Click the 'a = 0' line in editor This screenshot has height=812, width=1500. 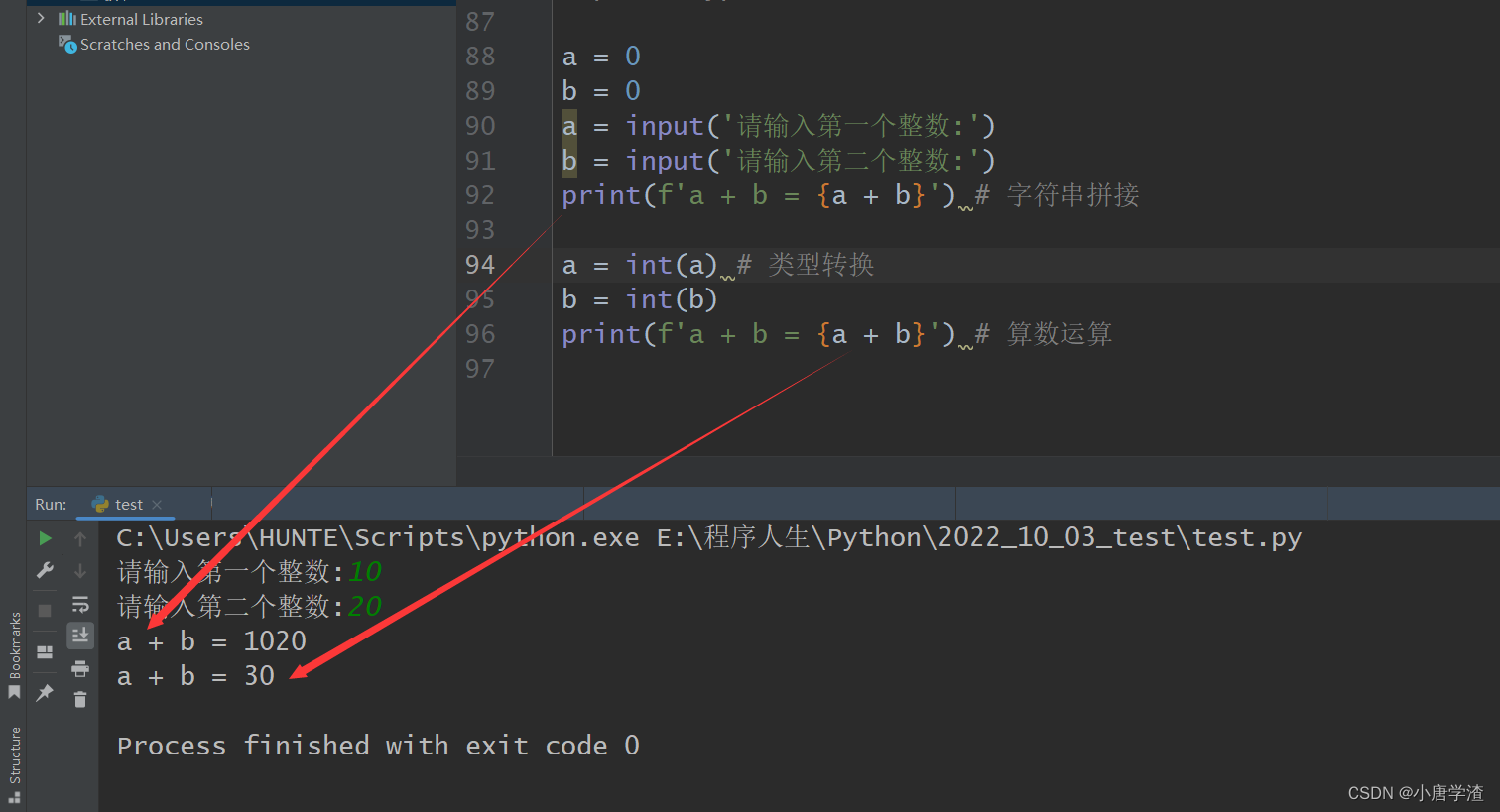coord(601,57)
